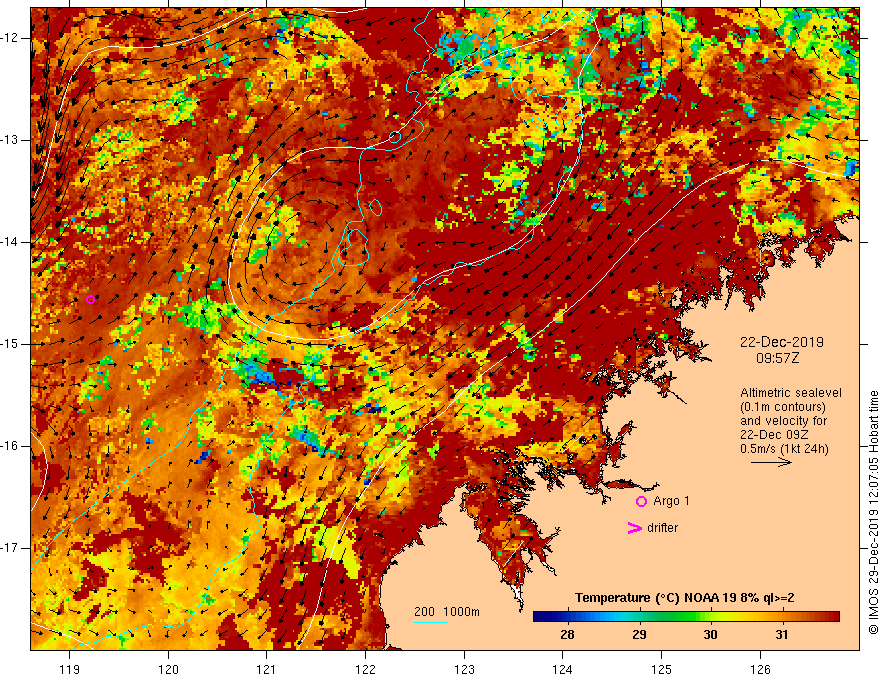The width and height of the screenshot is (880, 680).
Task: Click the color bar value 29
Action: pyautogui.click(x=639, y=635)
